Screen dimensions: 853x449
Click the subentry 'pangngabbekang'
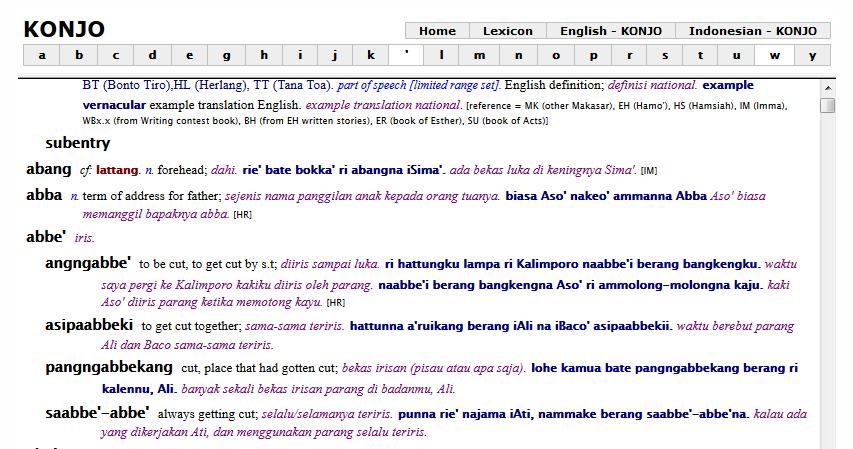(109, 367)
